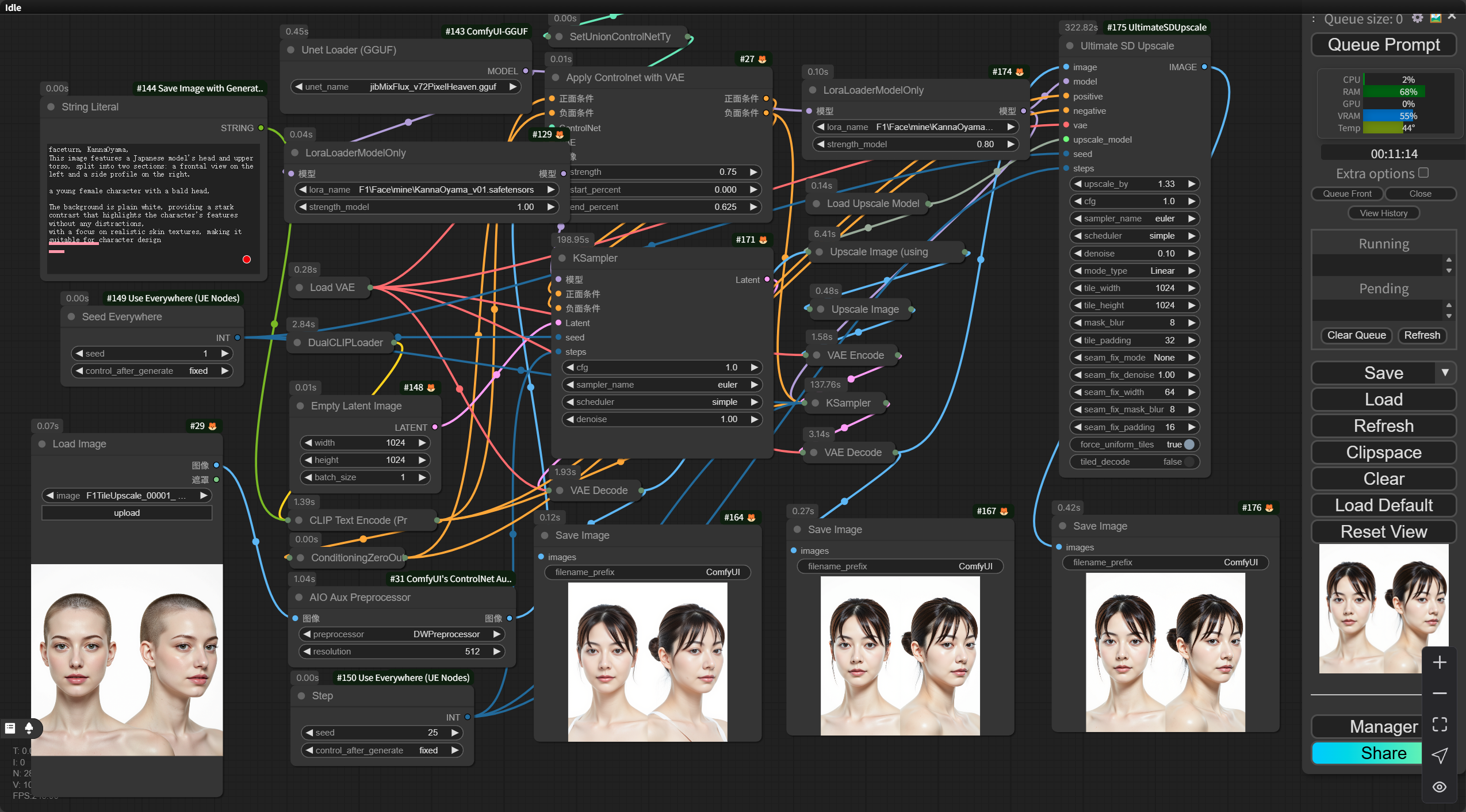Enable the Extra options checkbox

(1423, 173)
